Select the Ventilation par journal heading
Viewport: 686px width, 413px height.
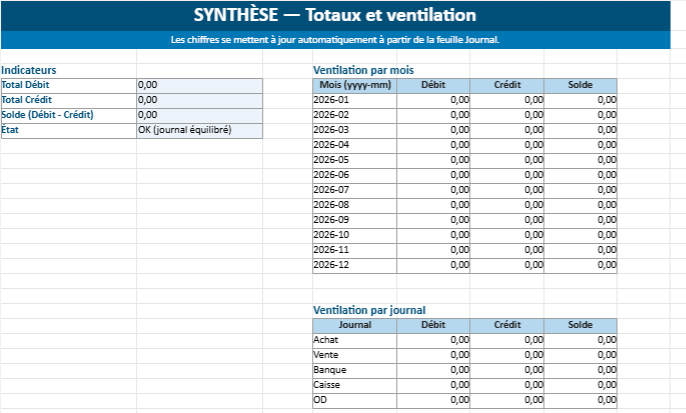click(x=368, y=310)
